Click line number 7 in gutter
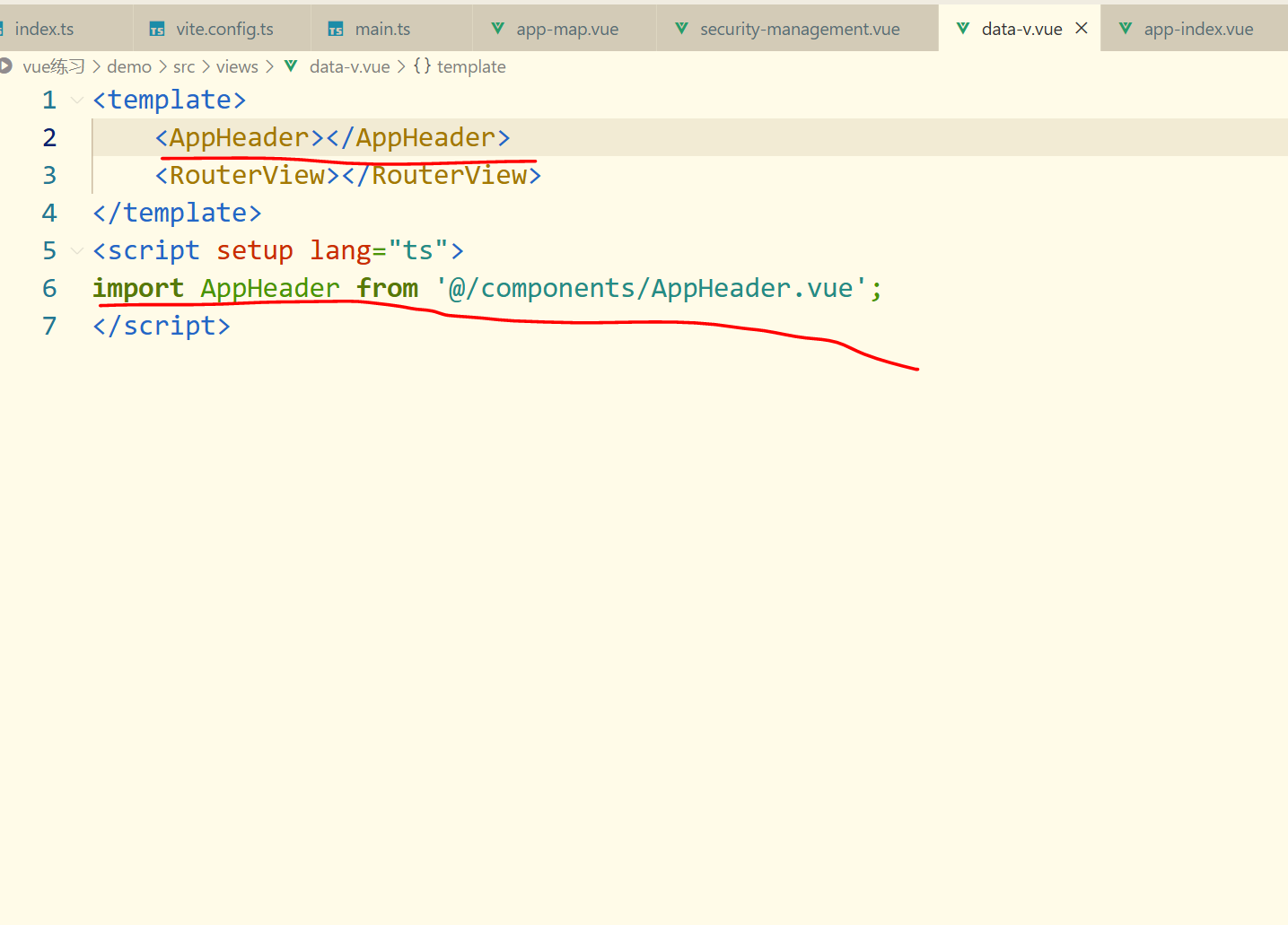The width and height of the screenshot is (1288, 925). pos(49,326)
